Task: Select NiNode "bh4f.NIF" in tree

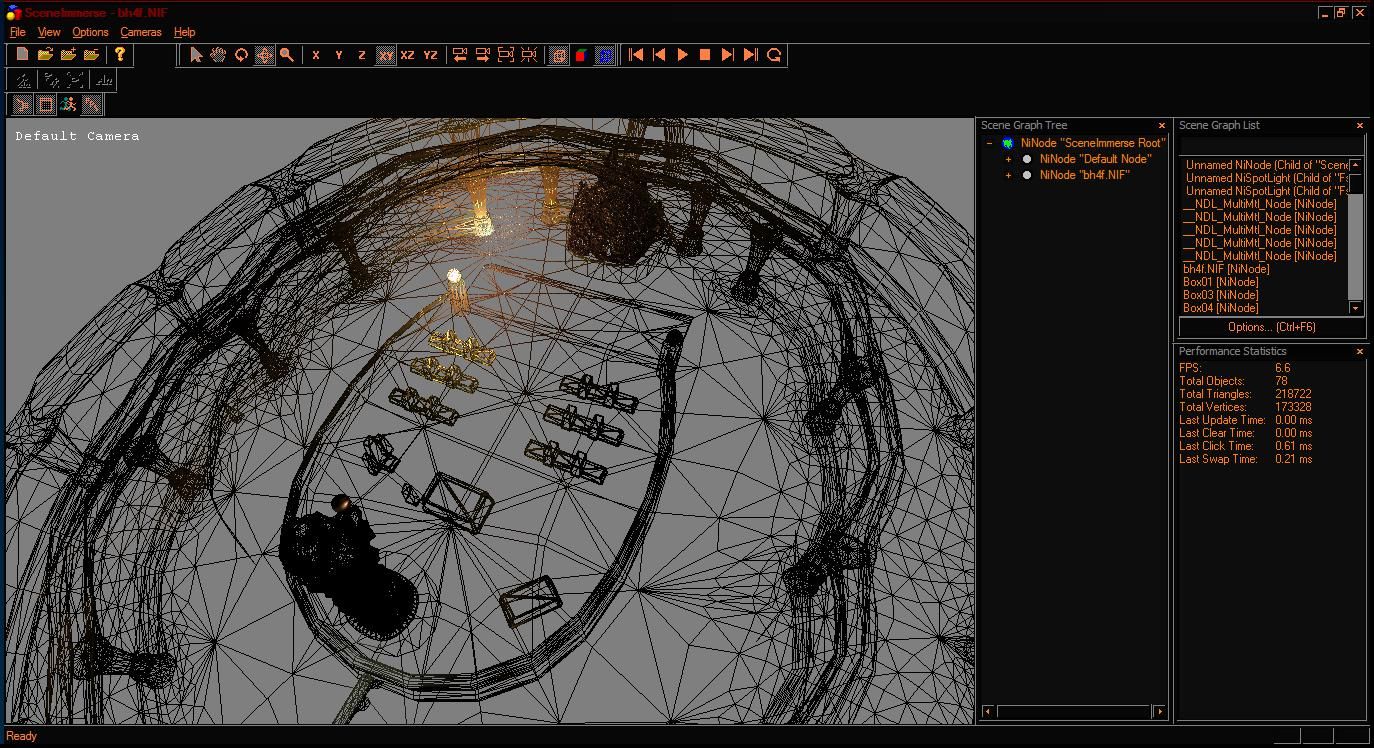Action: coord(1084,175)
